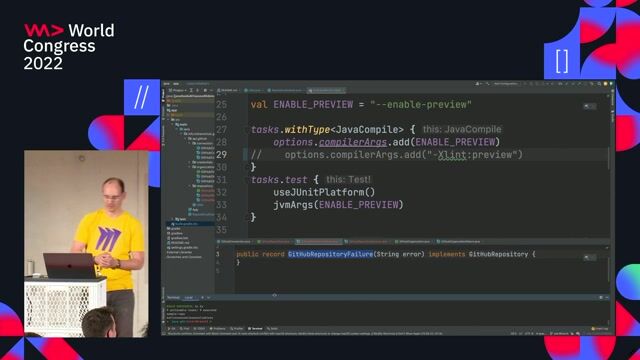Click the Search Everywhere magnifier icon

(599, 84)
